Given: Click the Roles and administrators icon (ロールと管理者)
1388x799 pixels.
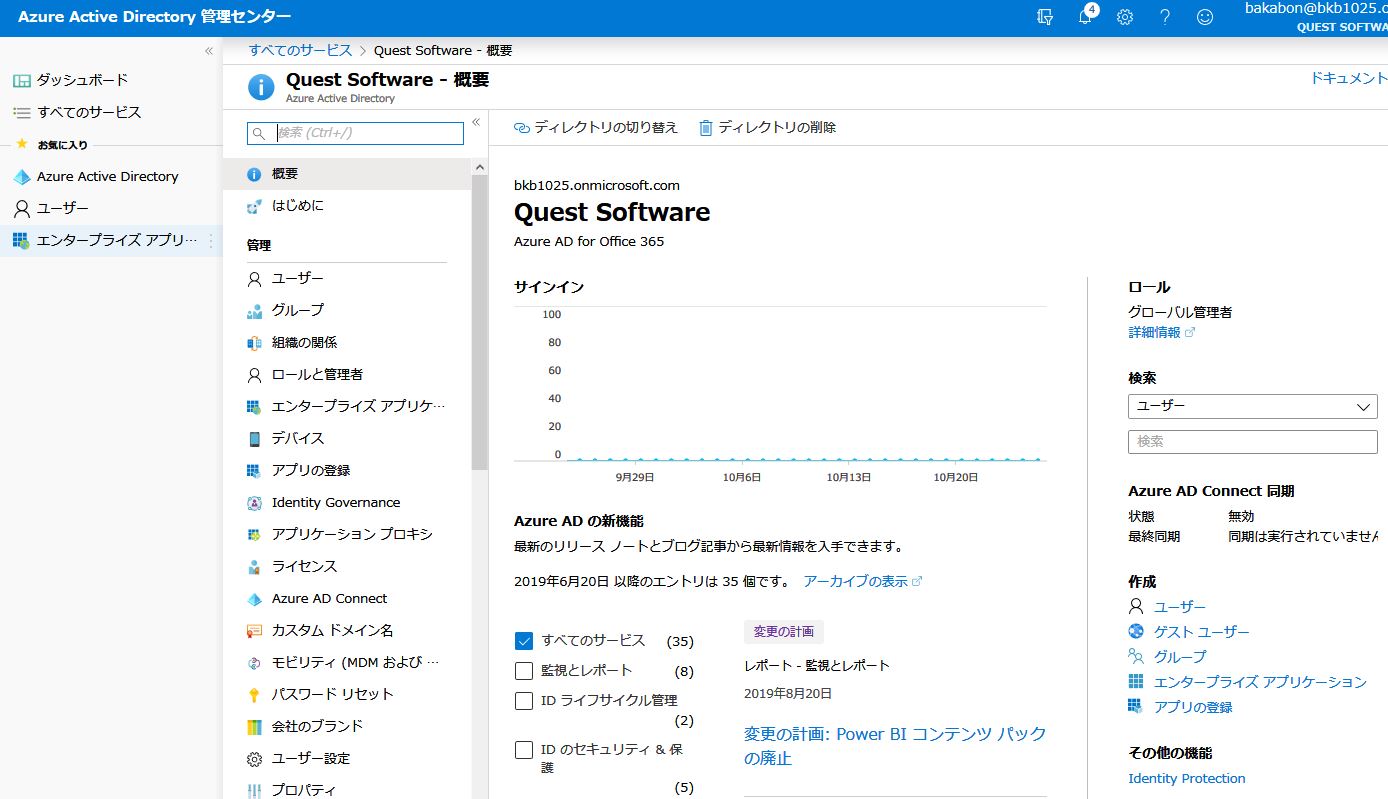Looking at the screenshot, I should [x=254, y=375].
